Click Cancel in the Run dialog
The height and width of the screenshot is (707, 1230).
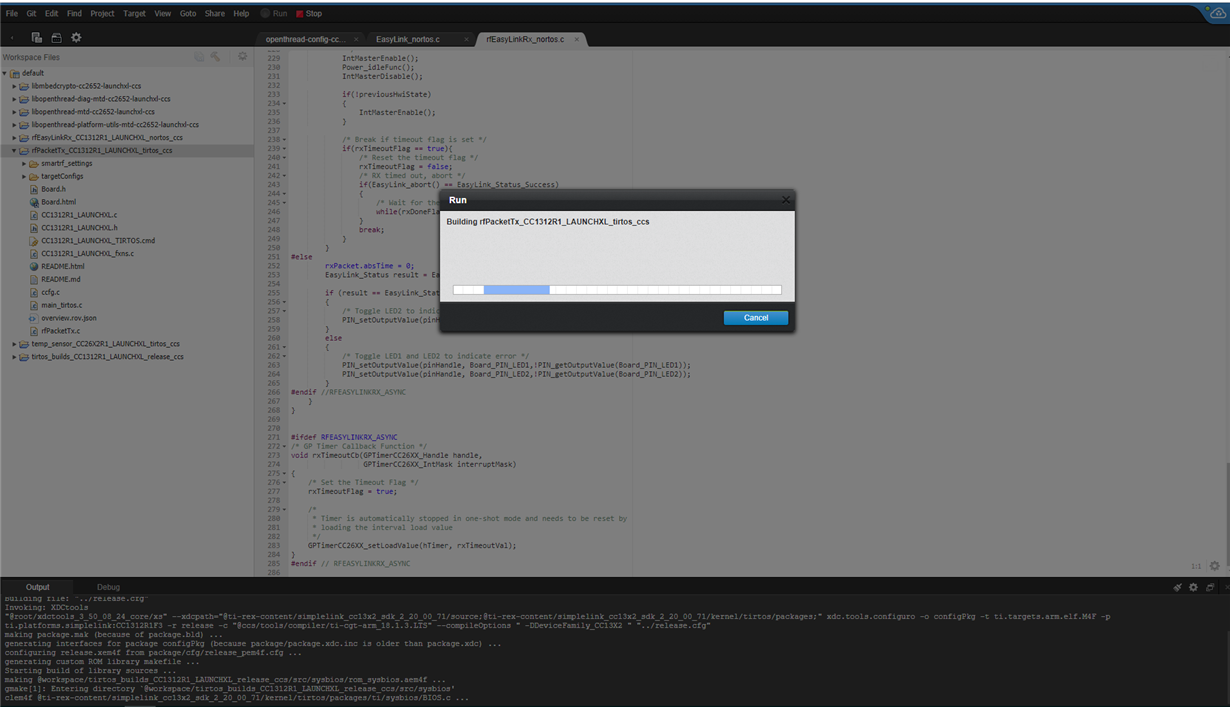pyautogui.click(x=755, y=317)
